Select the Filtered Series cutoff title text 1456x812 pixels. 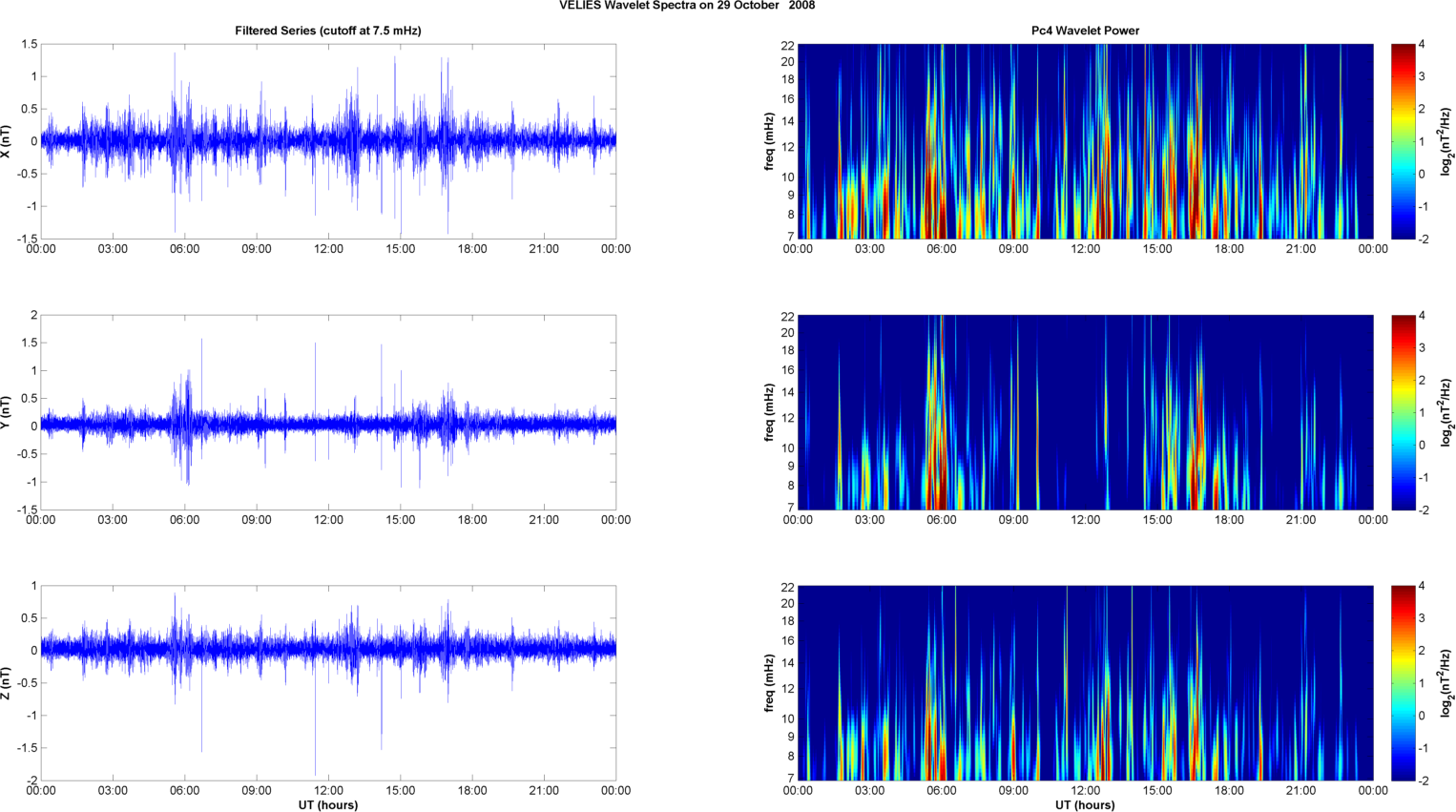tap(327, 31)
